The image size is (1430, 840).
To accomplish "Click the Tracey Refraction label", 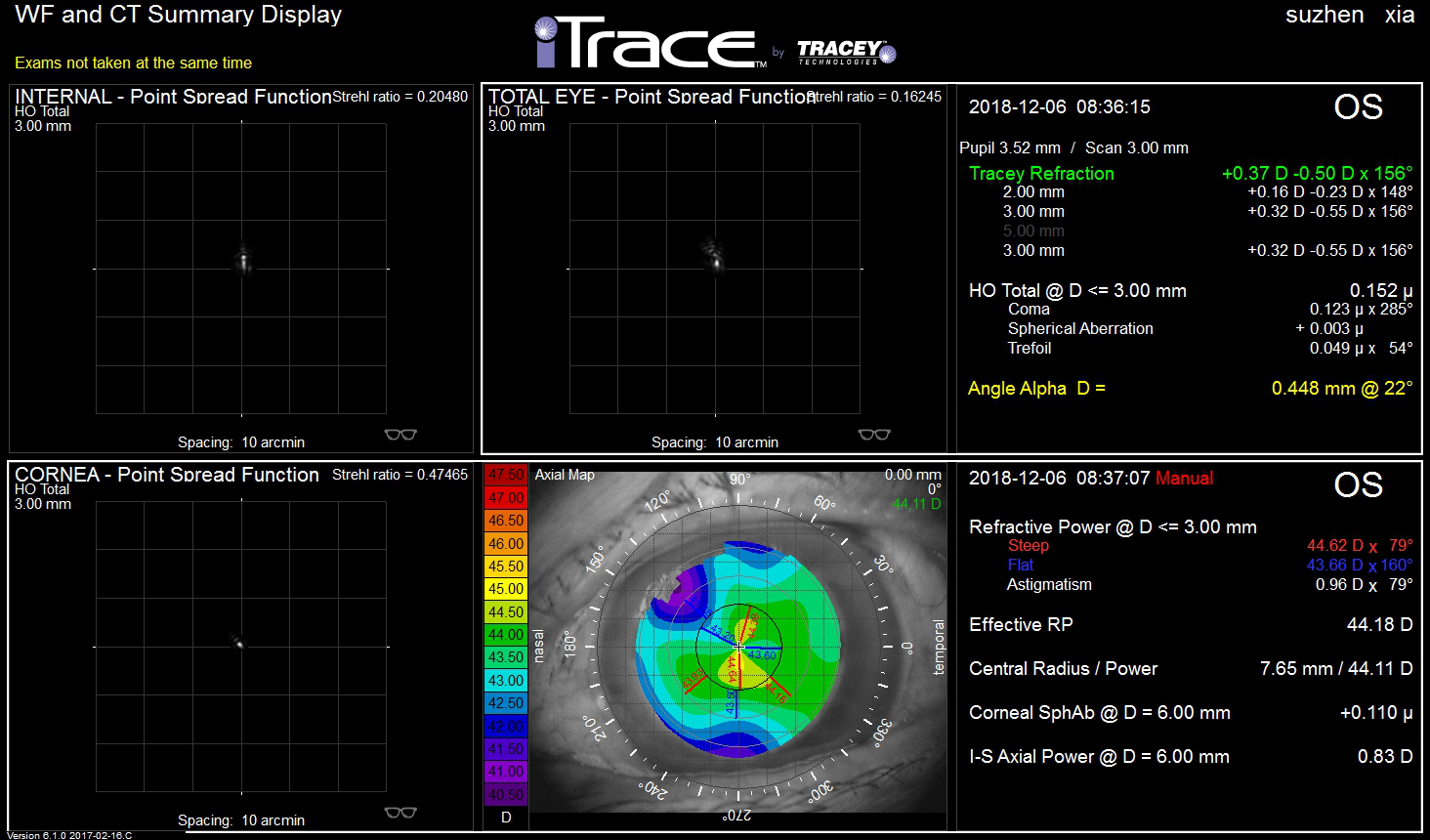I will click(1041, 173).
